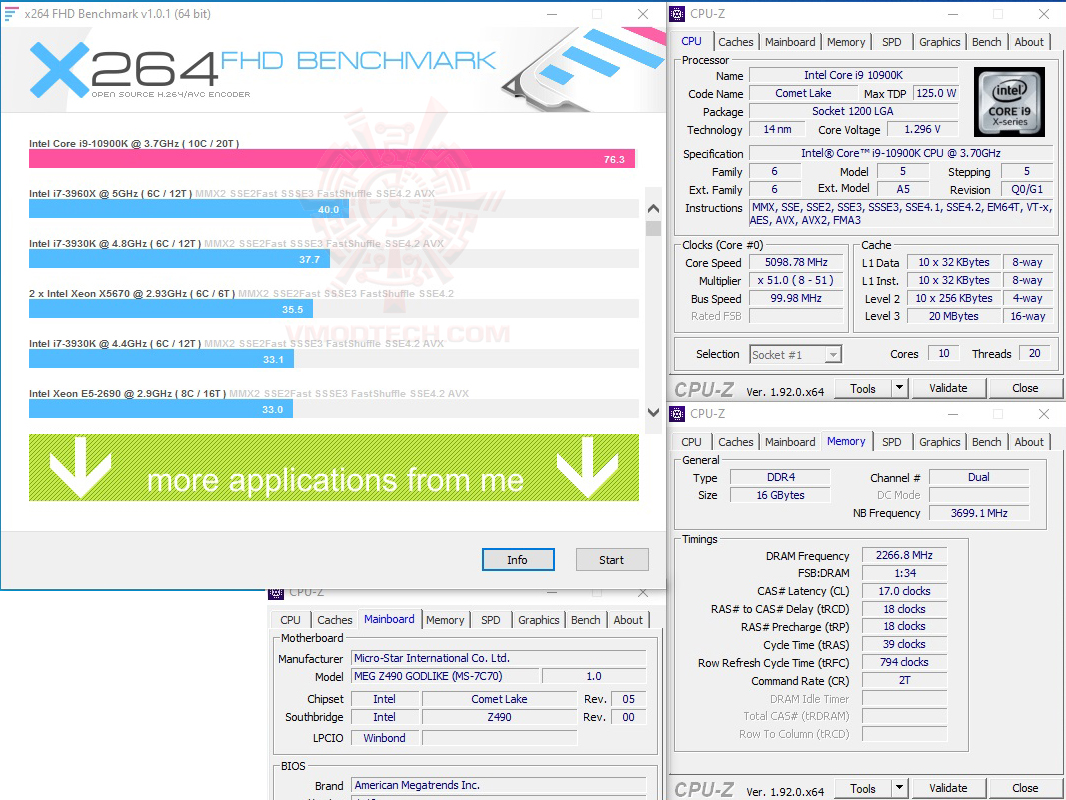Open the About tab
The height and width of the screenshot is (800, 1066).
pyautogui.click(x=1029, y=41)
